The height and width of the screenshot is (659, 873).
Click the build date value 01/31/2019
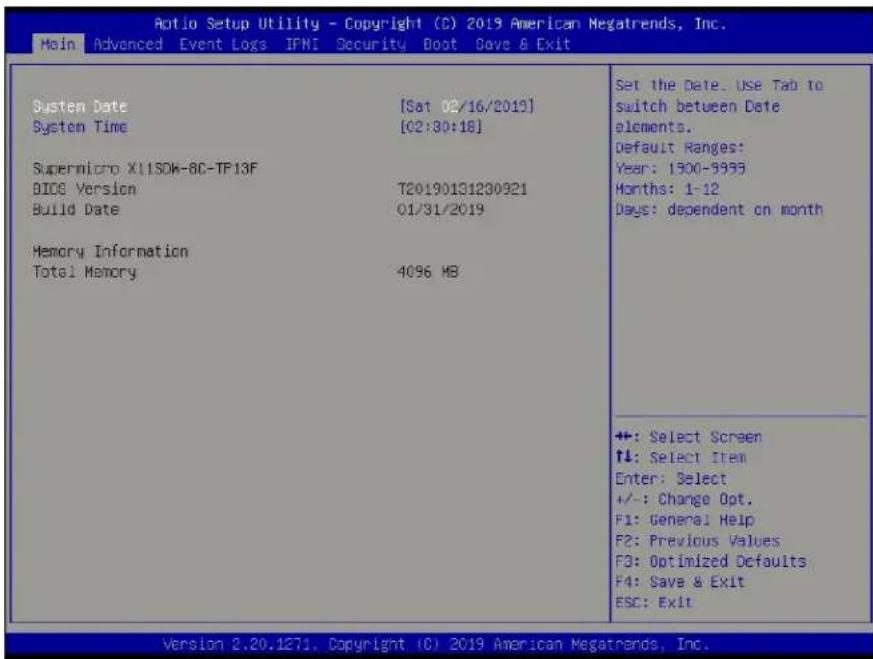tap(440, 209)
